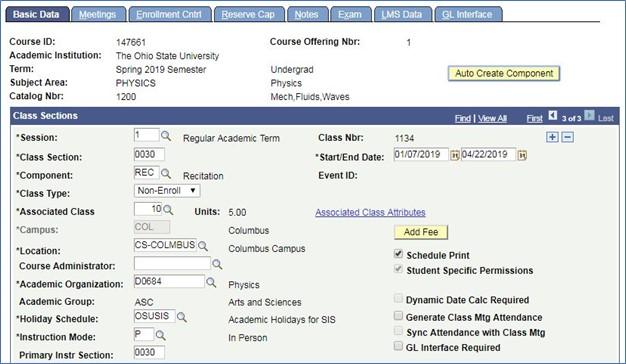Image resolution: width=626 pixels, height=364 pixels.
Task: Open calendar picker for start date
Action: click(454, 155)
